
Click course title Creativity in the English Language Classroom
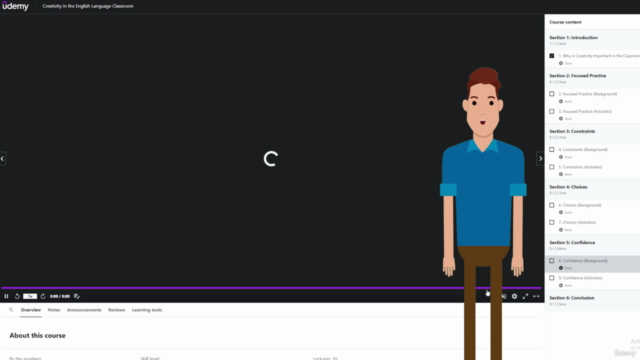coord(88,6)
